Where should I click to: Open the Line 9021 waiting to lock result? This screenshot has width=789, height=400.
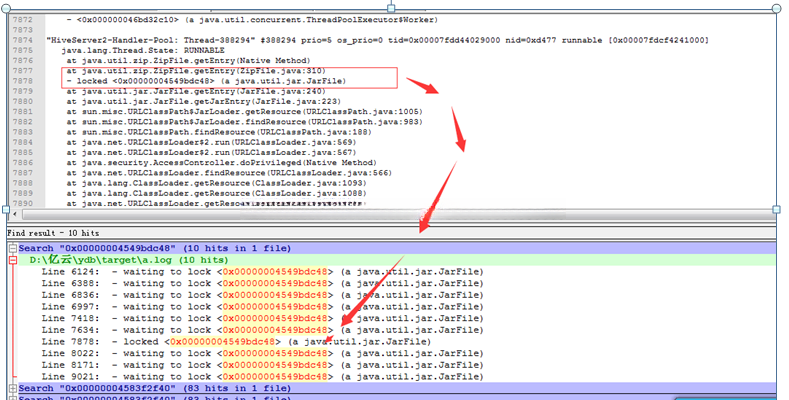pos(262,376)
